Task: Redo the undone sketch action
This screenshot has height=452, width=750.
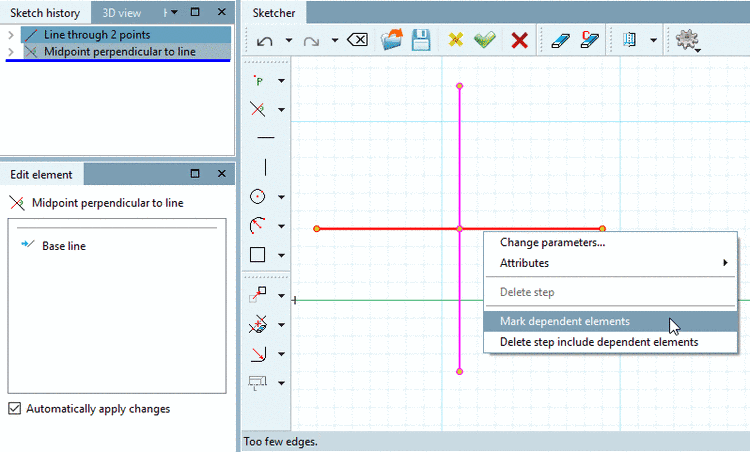Action: [311, 41]
